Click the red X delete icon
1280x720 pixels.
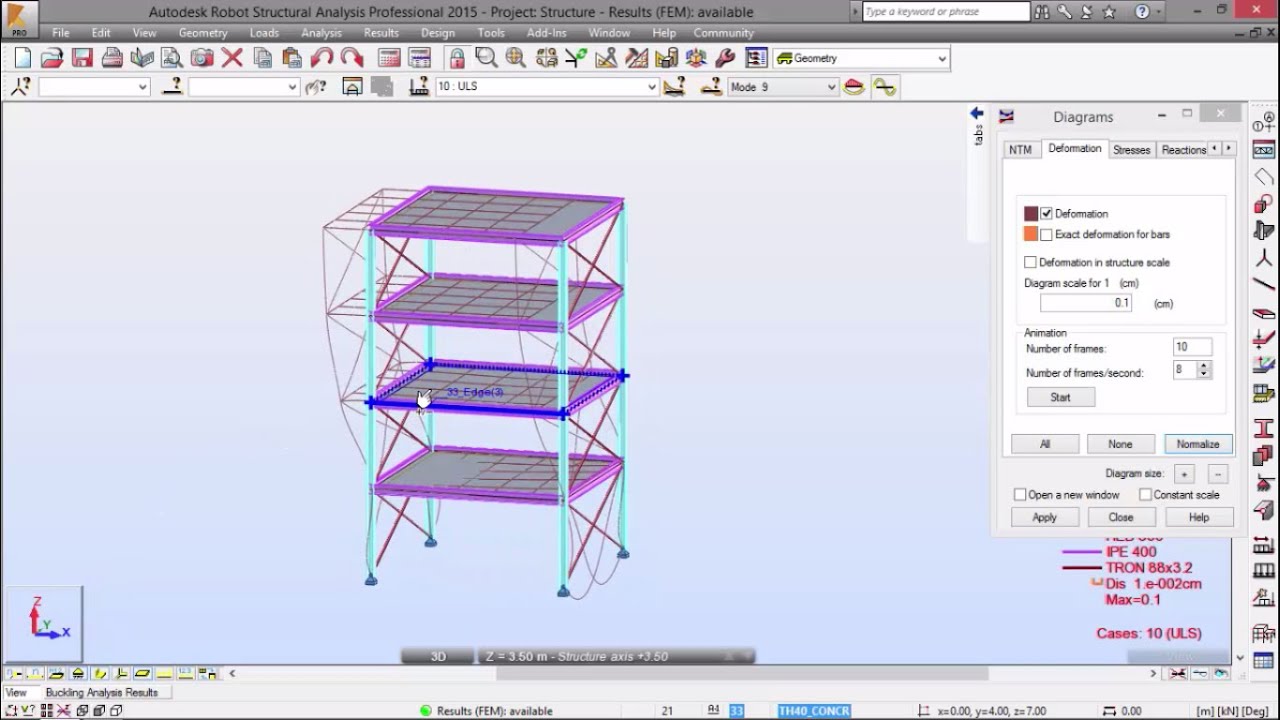click(x=232, y=58)
